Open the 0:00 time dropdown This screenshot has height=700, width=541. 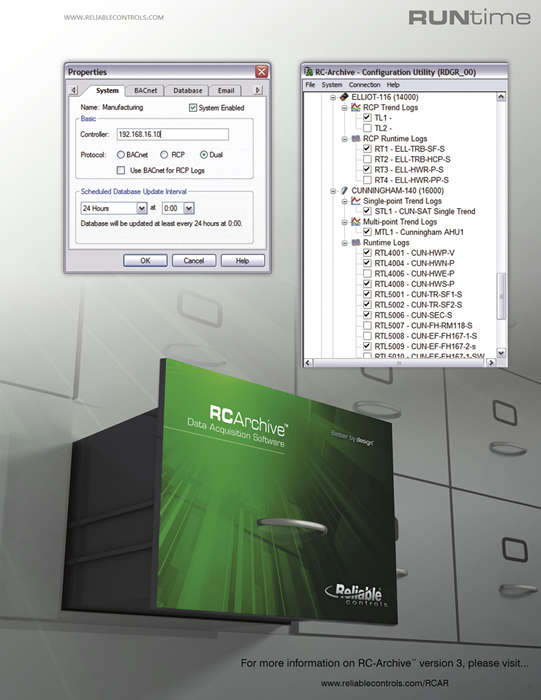[189, 208]
